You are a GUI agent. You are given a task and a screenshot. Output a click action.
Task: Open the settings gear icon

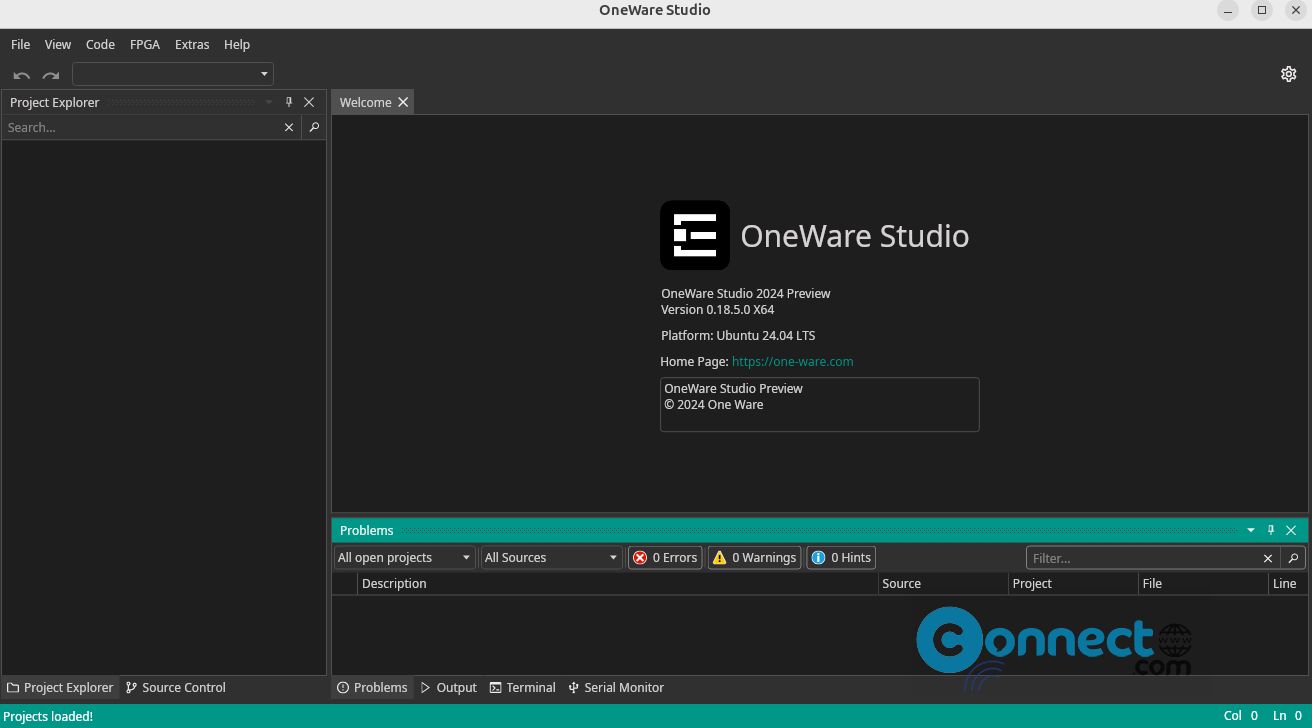point(1288,74)
